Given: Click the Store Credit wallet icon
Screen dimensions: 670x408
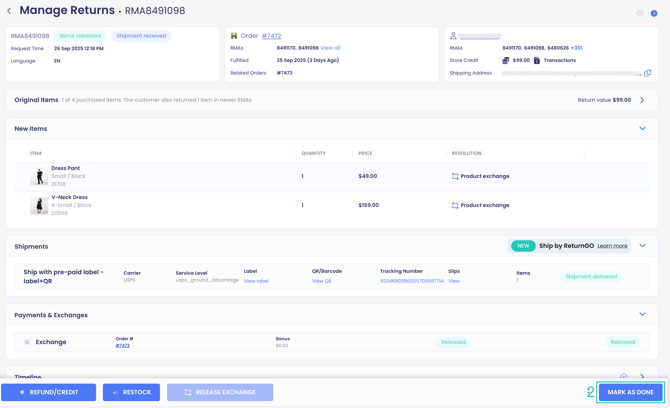Looking at the screenshot, I should (x=505, y=60).
